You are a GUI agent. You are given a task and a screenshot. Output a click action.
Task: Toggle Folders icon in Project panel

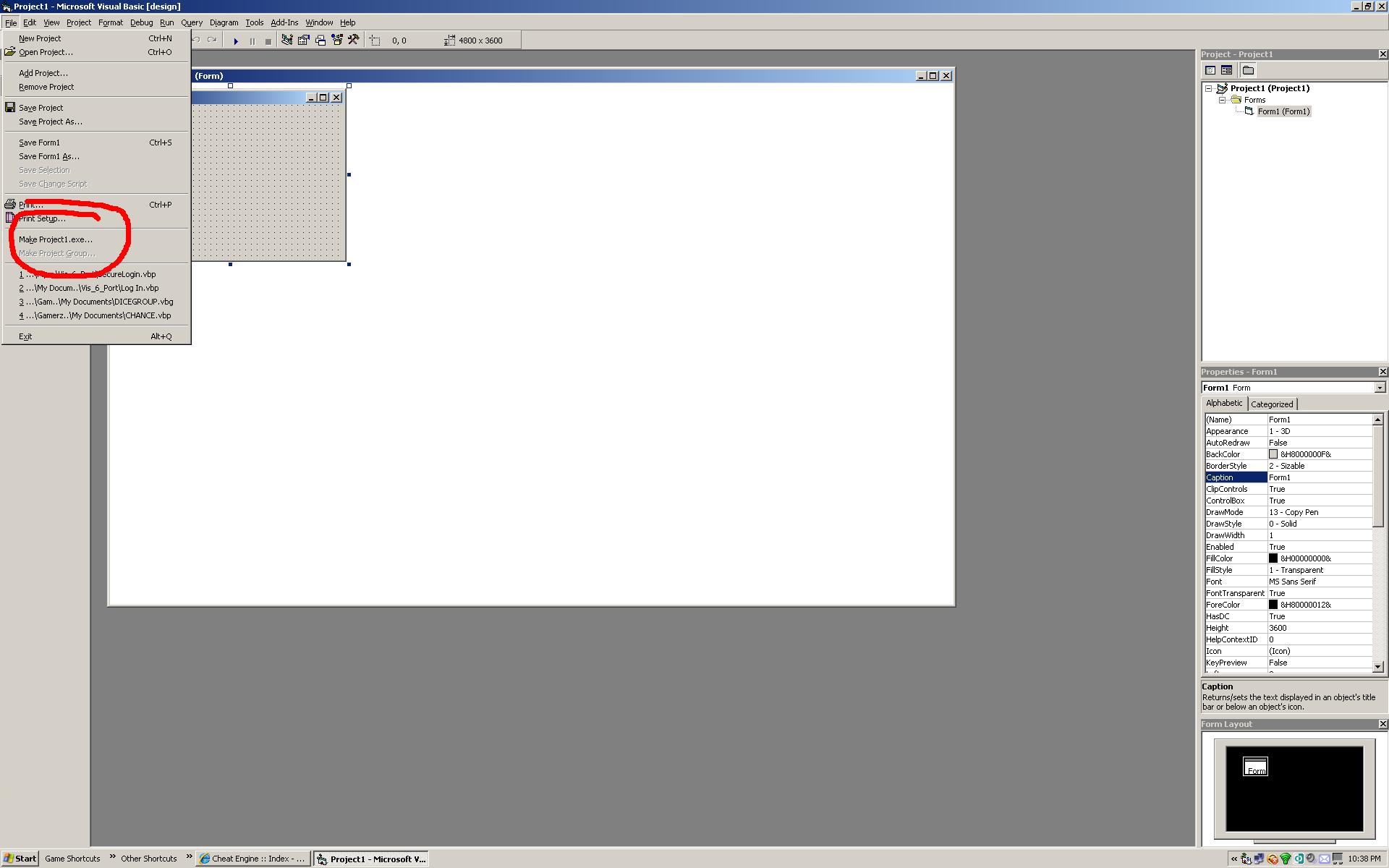click(x=1248, y=70)
